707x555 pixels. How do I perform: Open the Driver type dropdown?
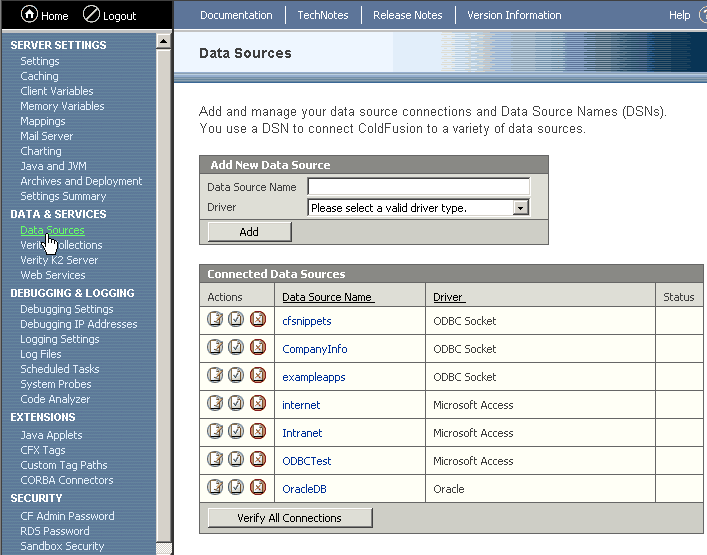520,208
